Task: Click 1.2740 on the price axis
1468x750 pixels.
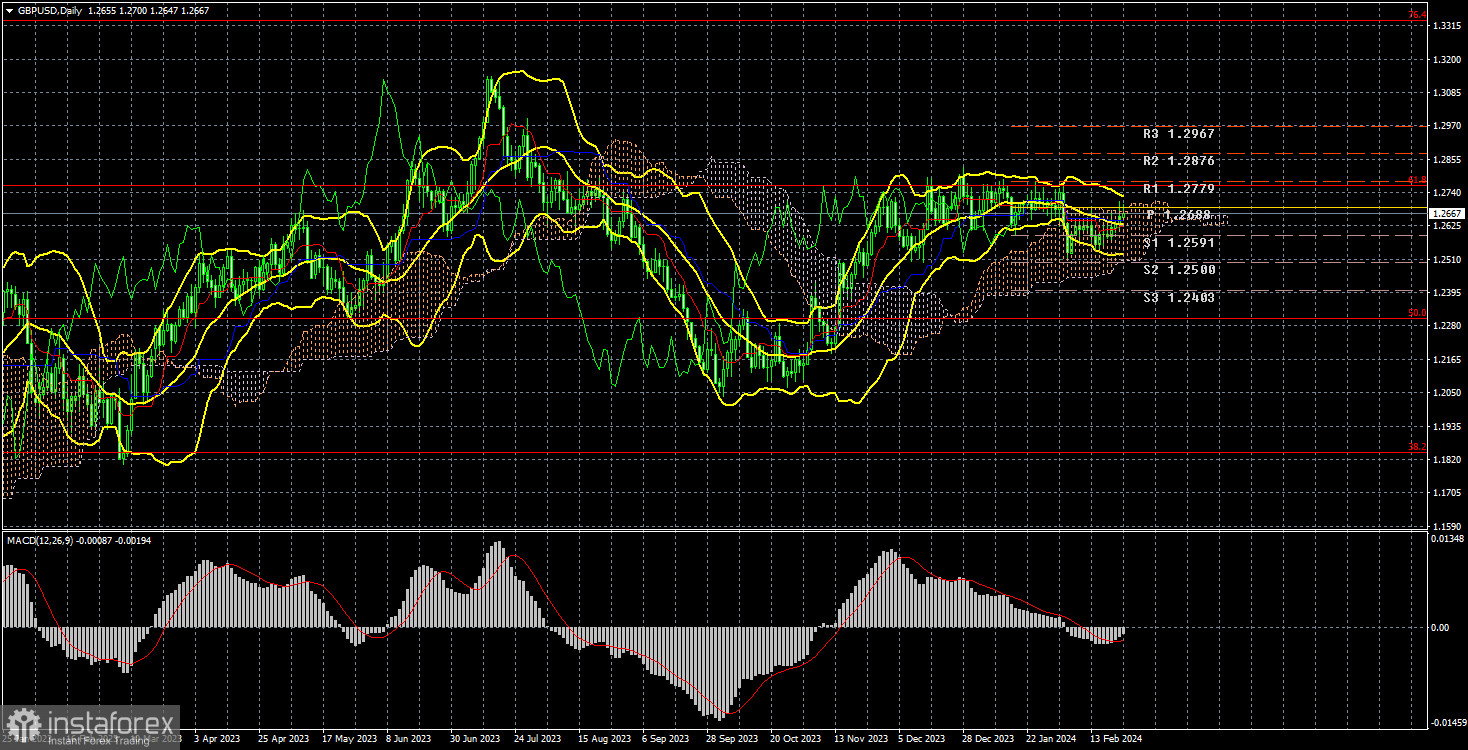Action: [1447, 193]
